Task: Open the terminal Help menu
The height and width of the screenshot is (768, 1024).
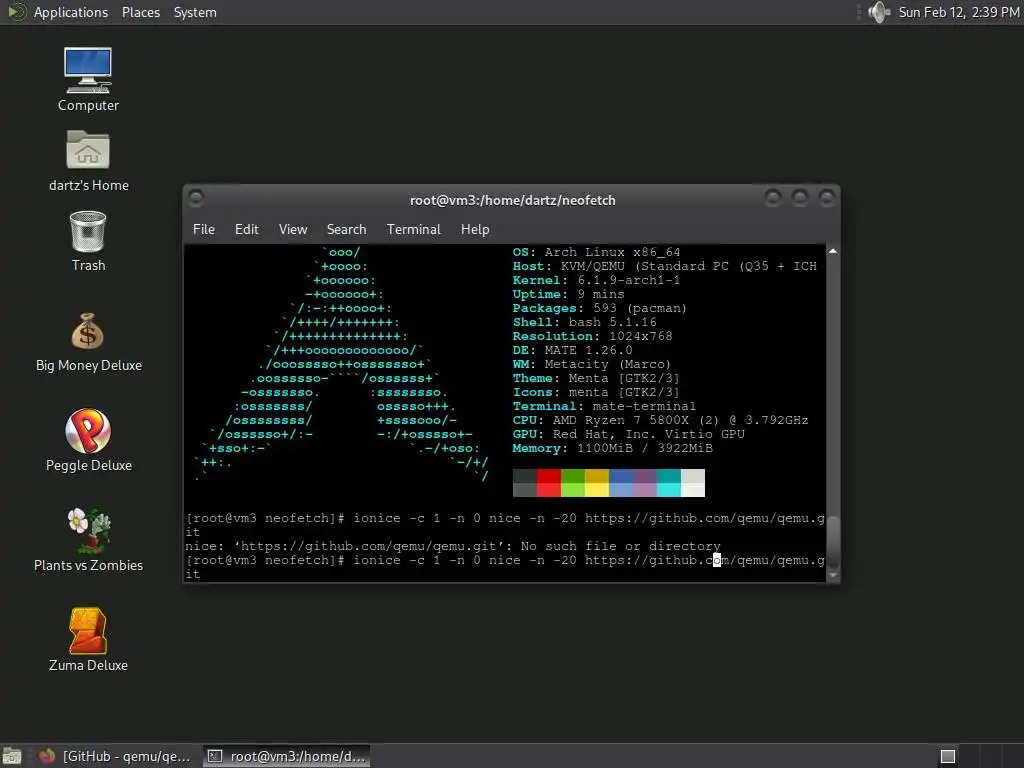Action: [x=475, y=229]
